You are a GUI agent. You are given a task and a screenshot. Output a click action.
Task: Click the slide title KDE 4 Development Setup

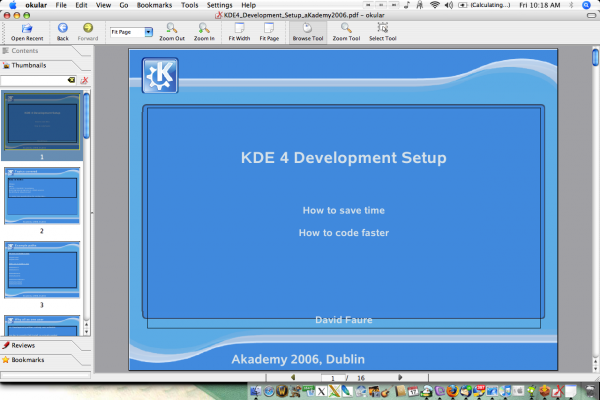344,158
